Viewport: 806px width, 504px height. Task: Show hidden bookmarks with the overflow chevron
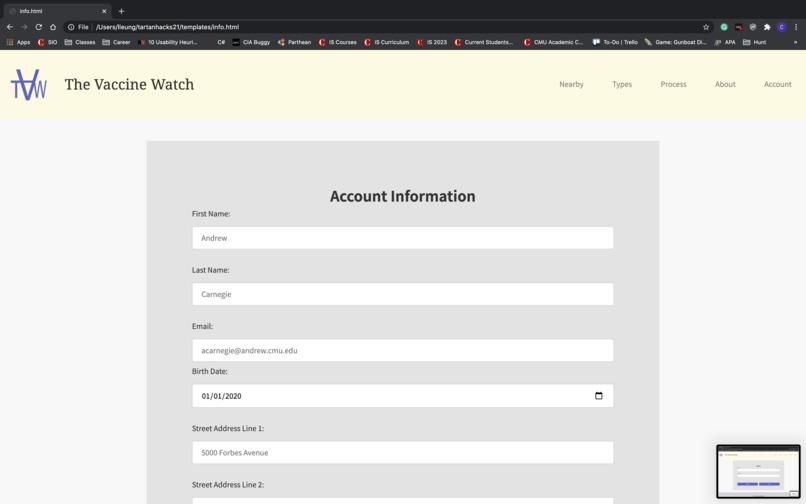[795, 42]
